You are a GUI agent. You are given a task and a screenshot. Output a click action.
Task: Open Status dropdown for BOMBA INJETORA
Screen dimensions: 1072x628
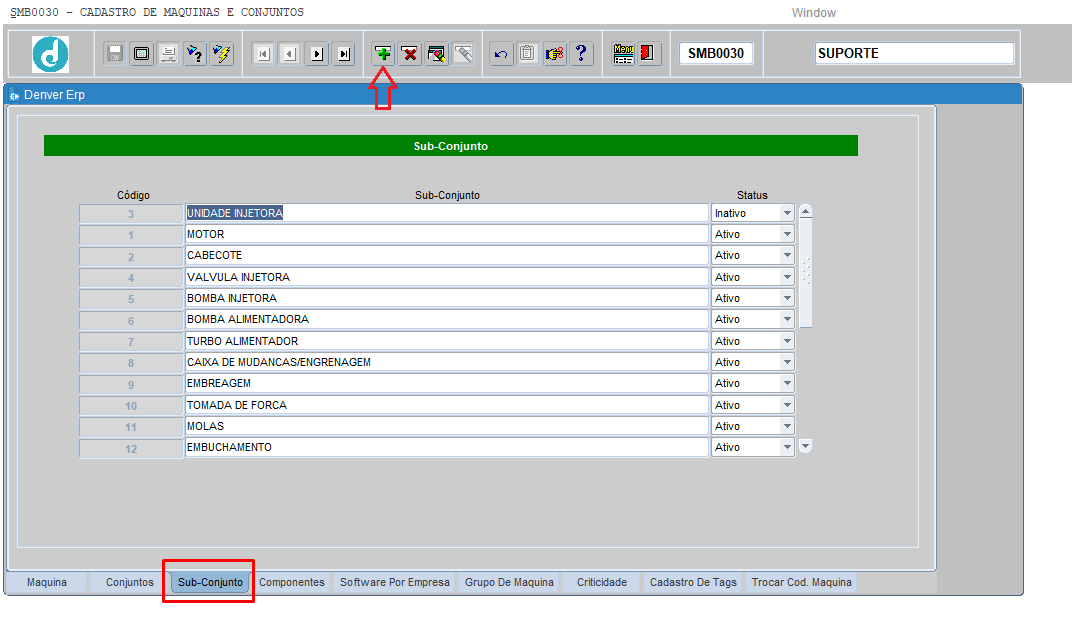[787, 298]
